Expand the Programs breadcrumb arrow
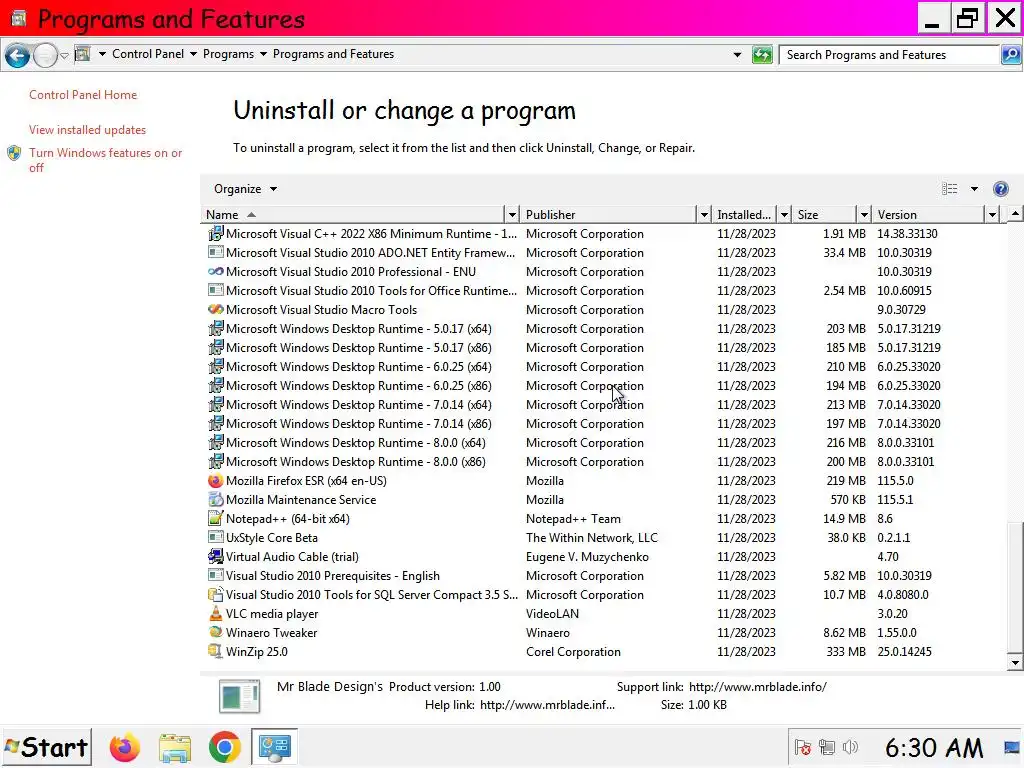The width and height of the screenshot is (1024, 768). tap(263, 54)
